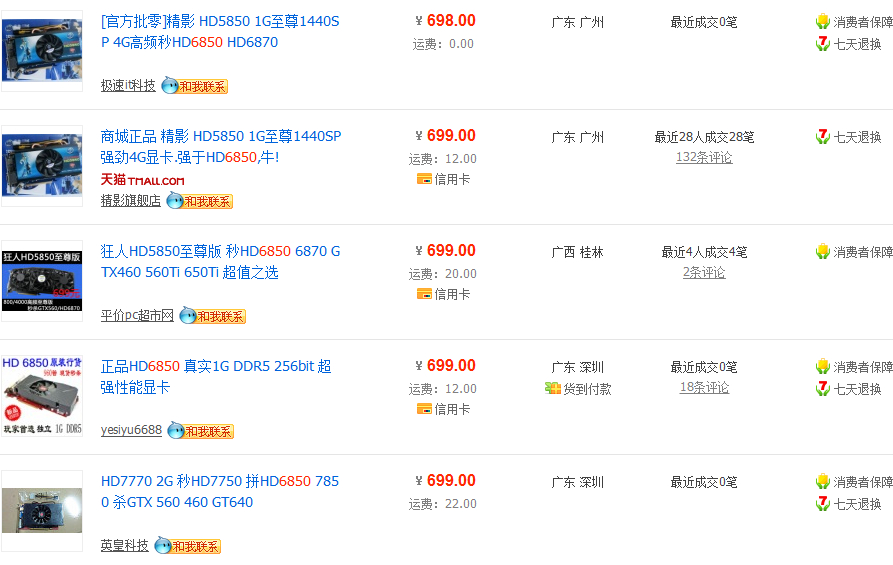
Task: Open the 18条评论 reviews link
Action: click(x=704, y=387)
